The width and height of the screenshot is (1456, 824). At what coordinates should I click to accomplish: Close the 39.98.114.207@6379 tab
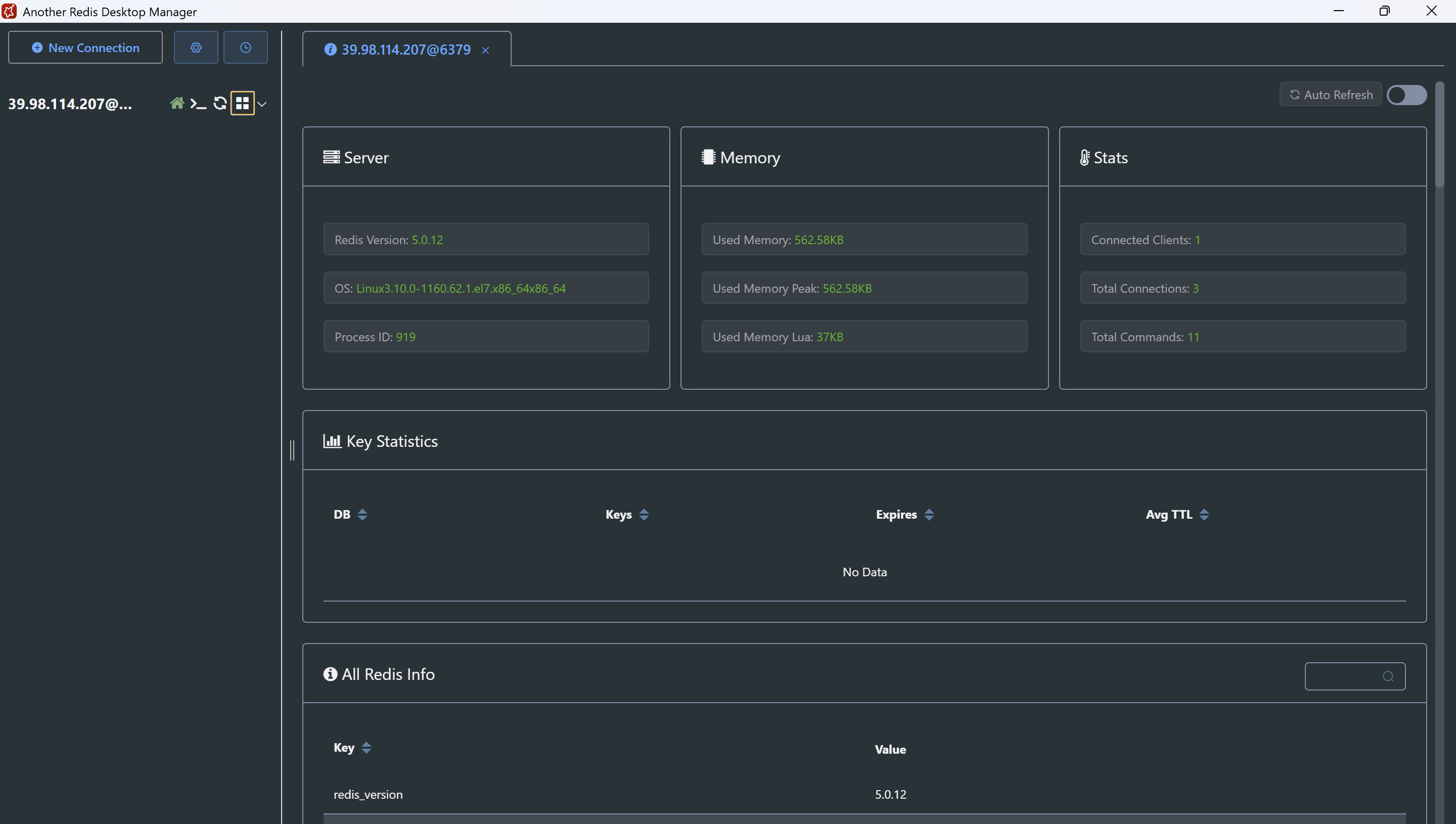485,51
